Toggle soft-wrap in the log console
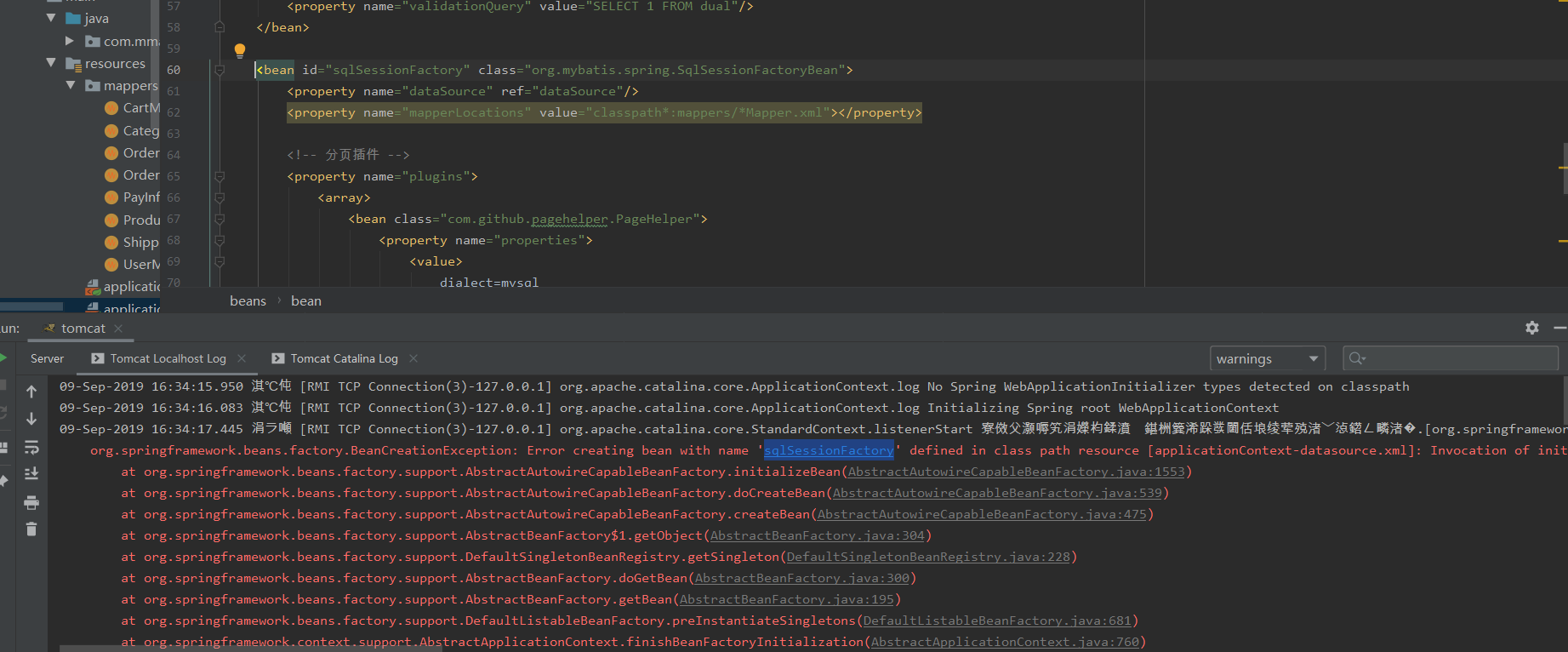 pos(31,447)
